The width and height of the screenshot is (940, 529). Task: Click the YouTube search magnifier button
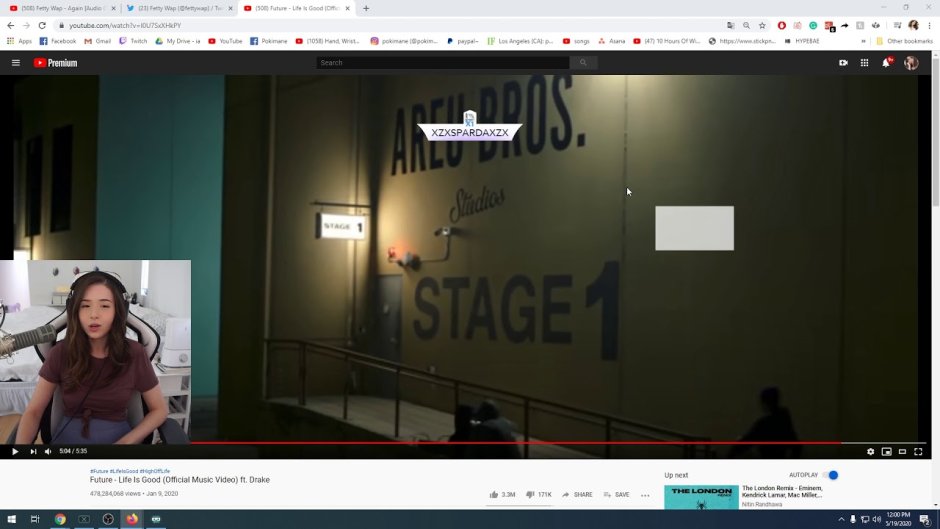(583, 62)
